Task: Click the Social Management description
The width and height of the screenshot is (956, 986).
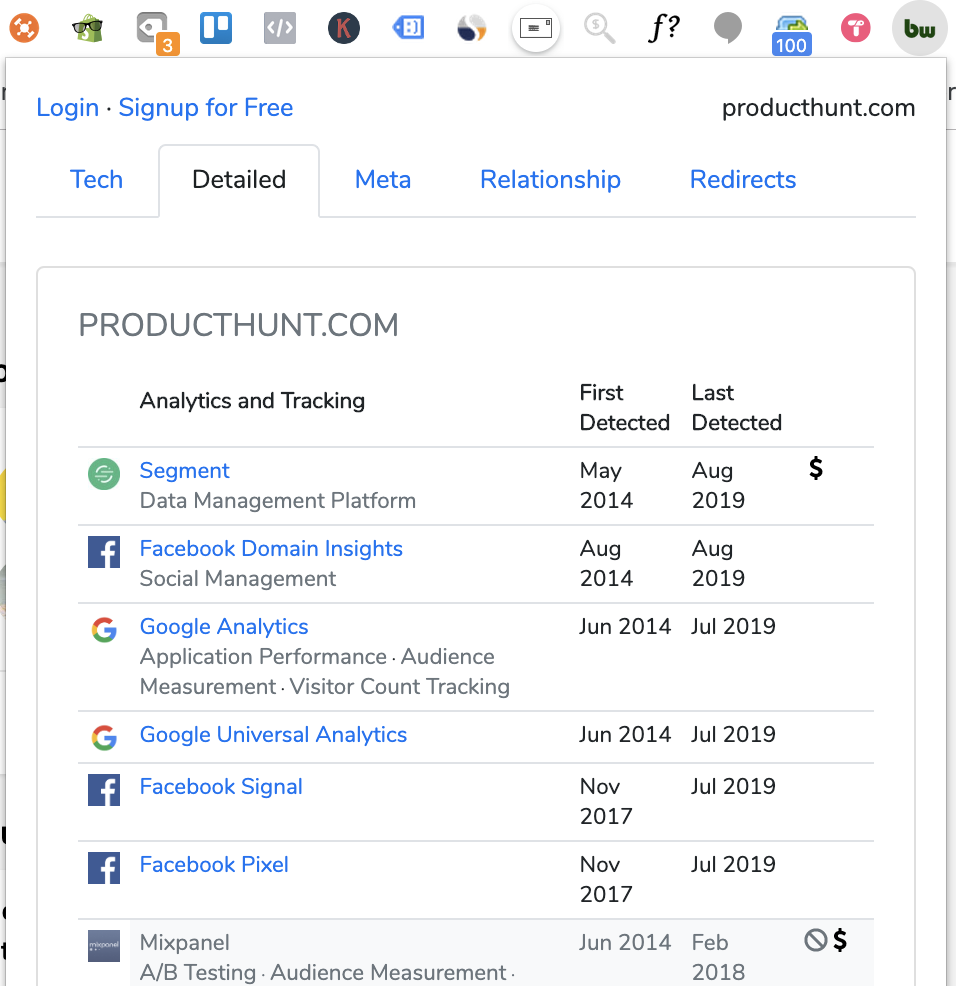Action: pos(238,579)
